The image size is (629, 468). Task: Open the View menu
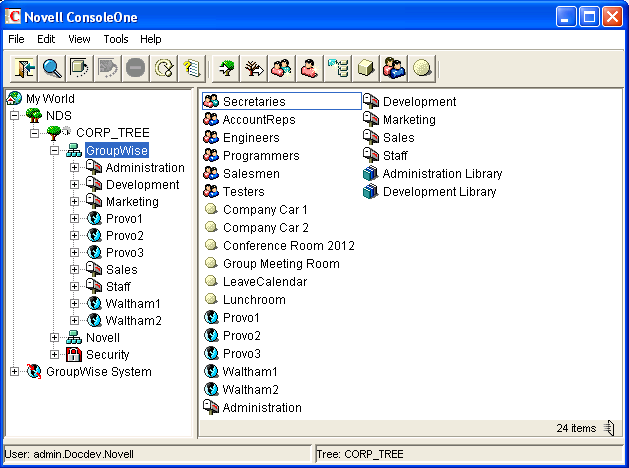point(79,39)
